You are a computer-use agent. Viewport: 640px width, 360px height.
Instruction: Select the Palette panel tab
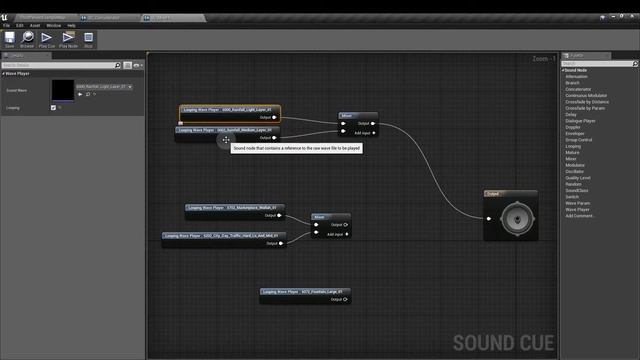click(x=586, y=56)
